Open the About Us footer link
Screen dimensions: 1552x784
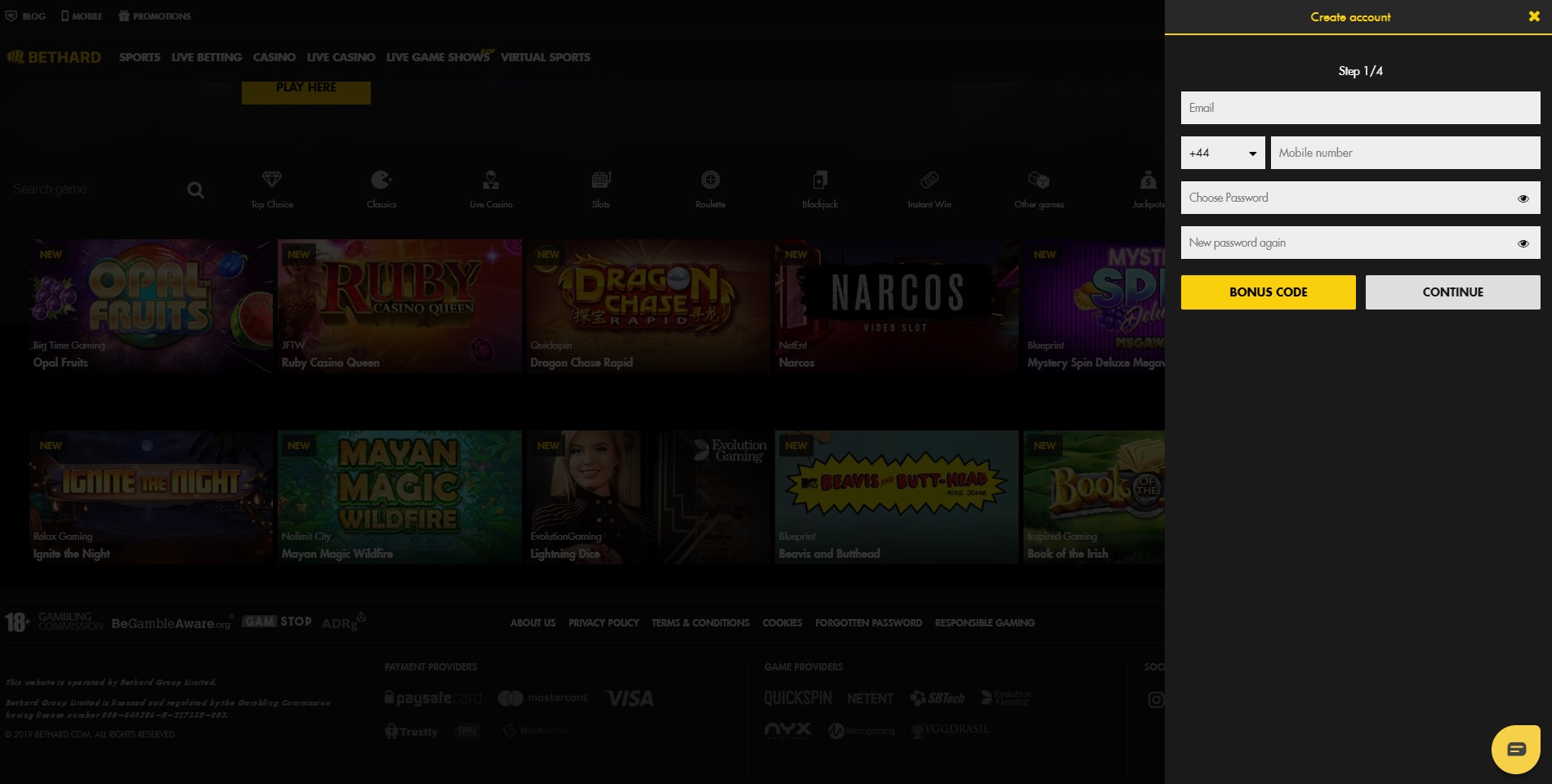point(533,623)
